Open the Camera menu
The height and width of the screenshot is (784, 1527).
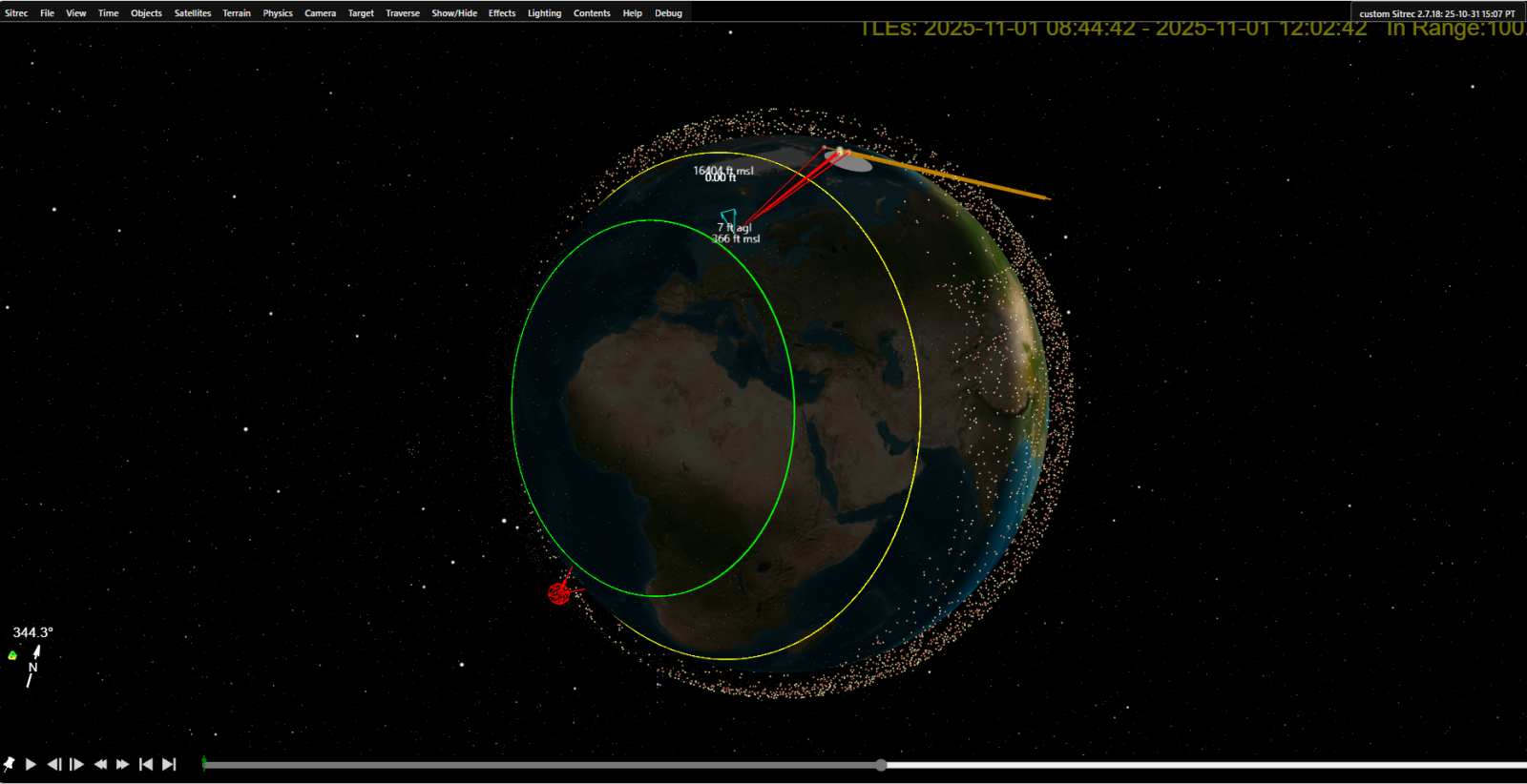pos(320,13)
